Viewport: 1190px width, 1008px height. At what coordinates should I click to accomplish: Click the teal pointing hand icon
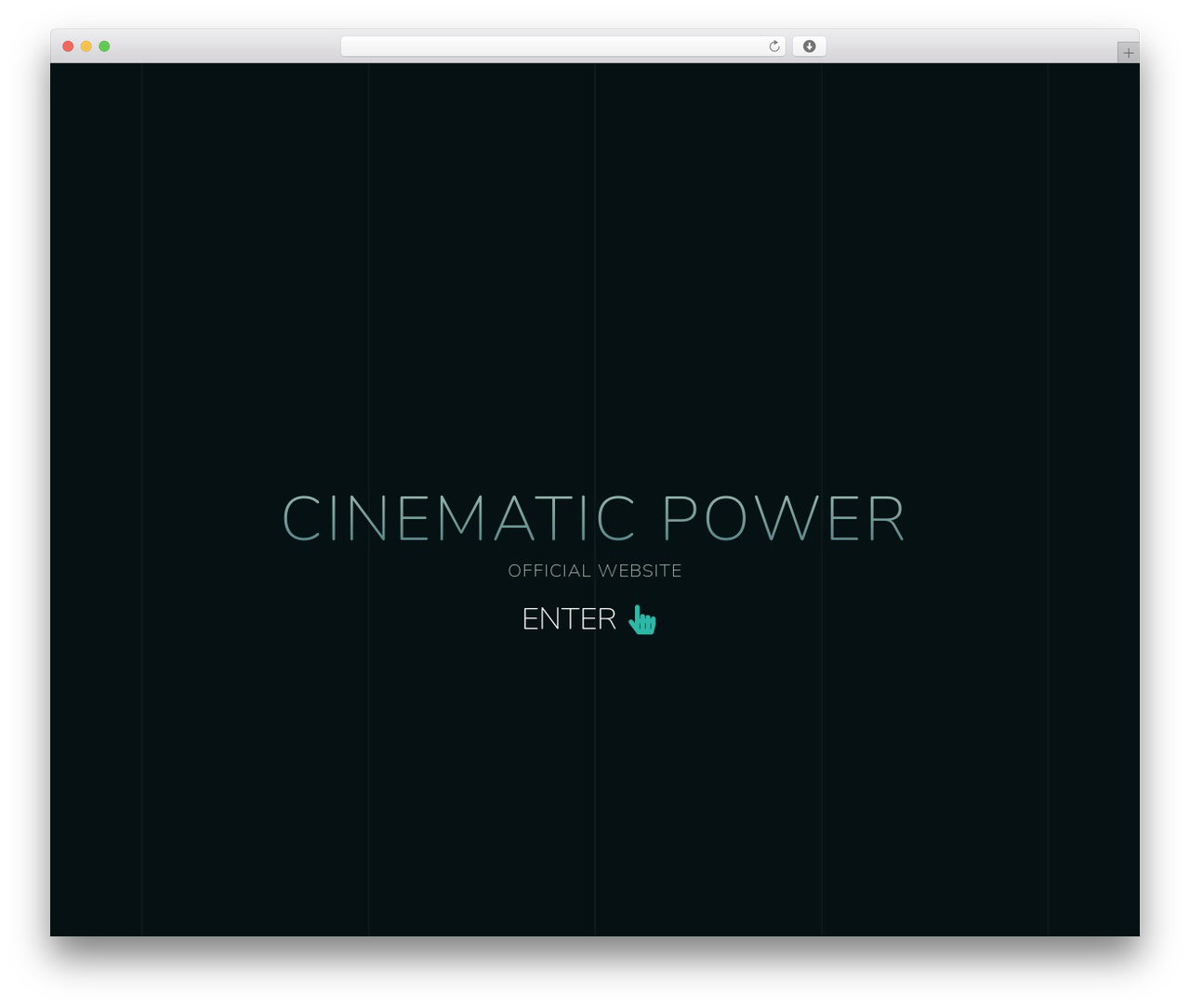[x=642, y=619]
